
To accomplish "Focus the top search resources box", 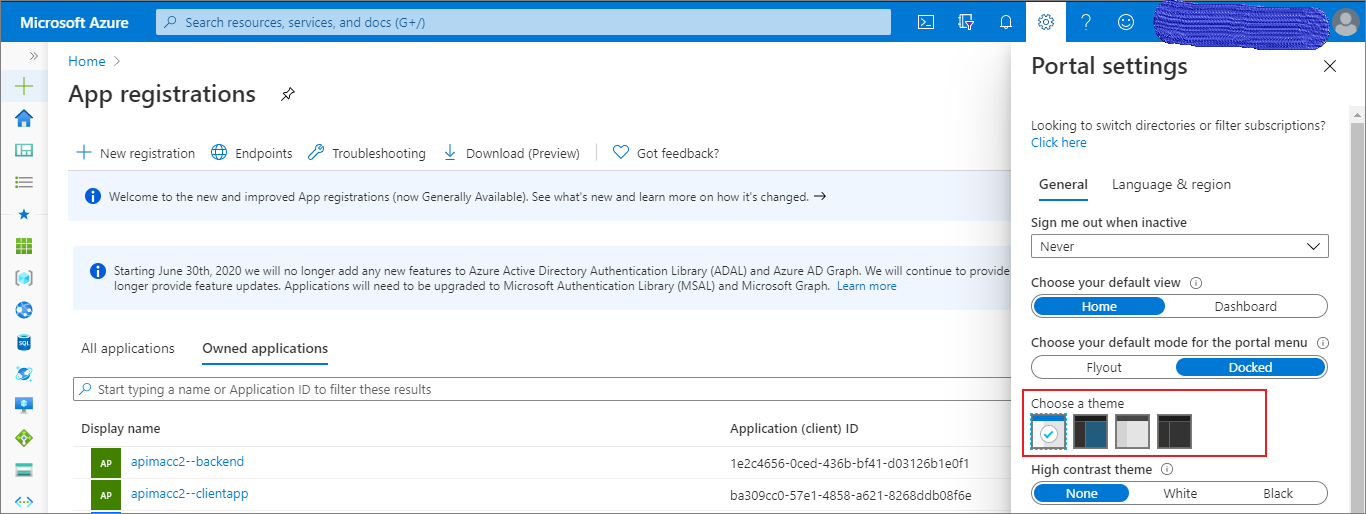I will click(523, 22).
